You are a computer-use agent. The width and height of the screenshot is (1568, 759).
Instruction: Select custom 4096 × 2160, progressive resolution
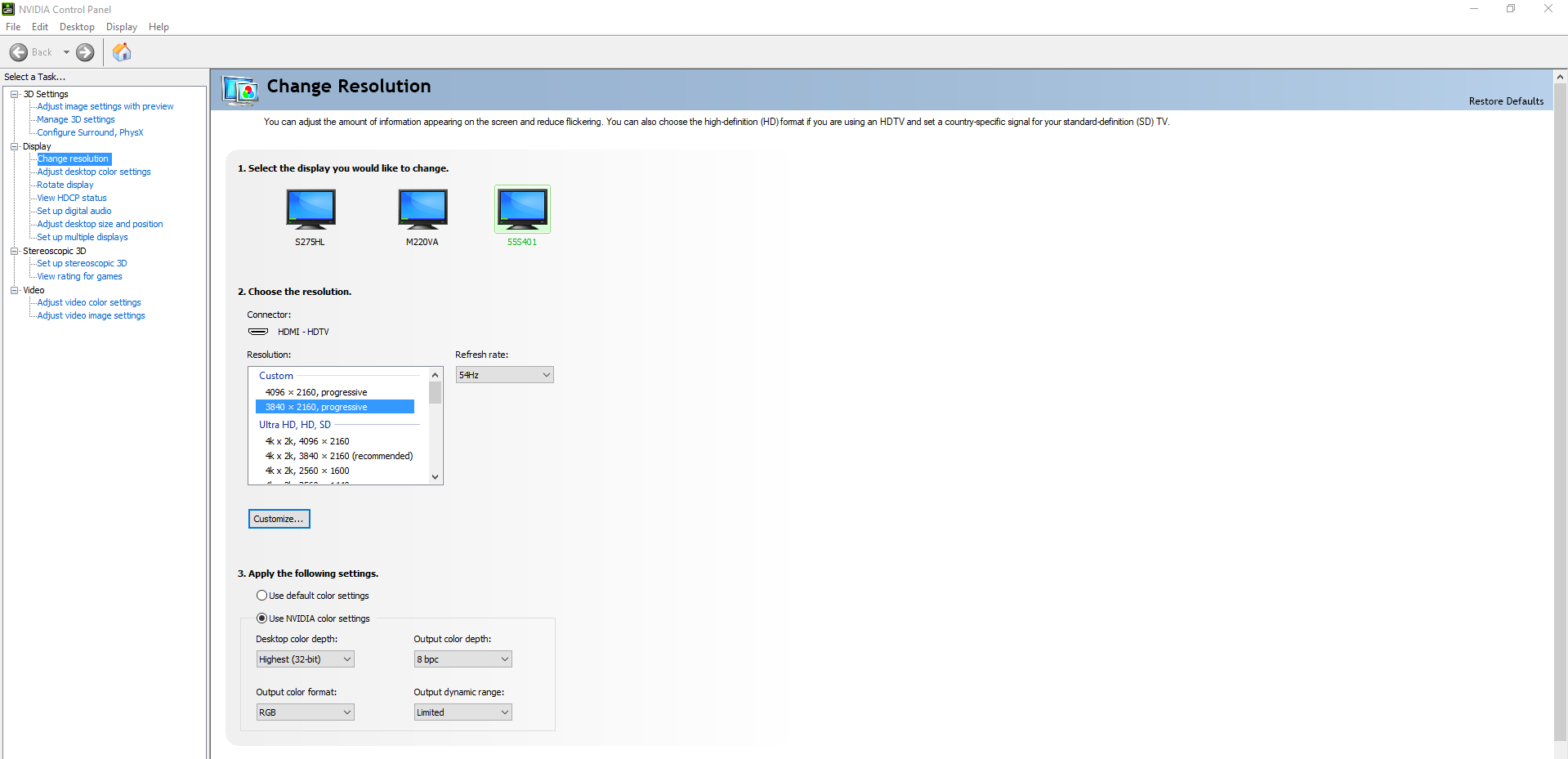pos(316,392)
